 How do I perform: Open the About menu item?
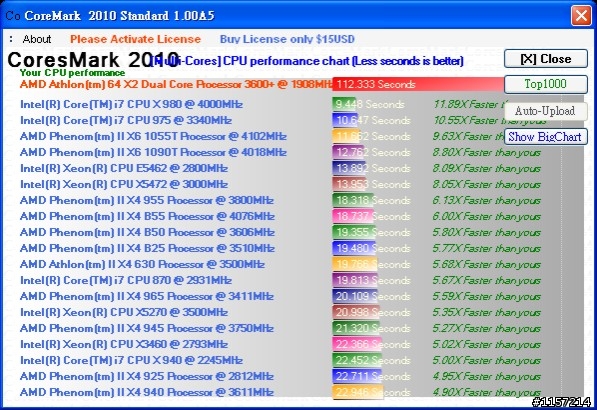pos(37,39)
